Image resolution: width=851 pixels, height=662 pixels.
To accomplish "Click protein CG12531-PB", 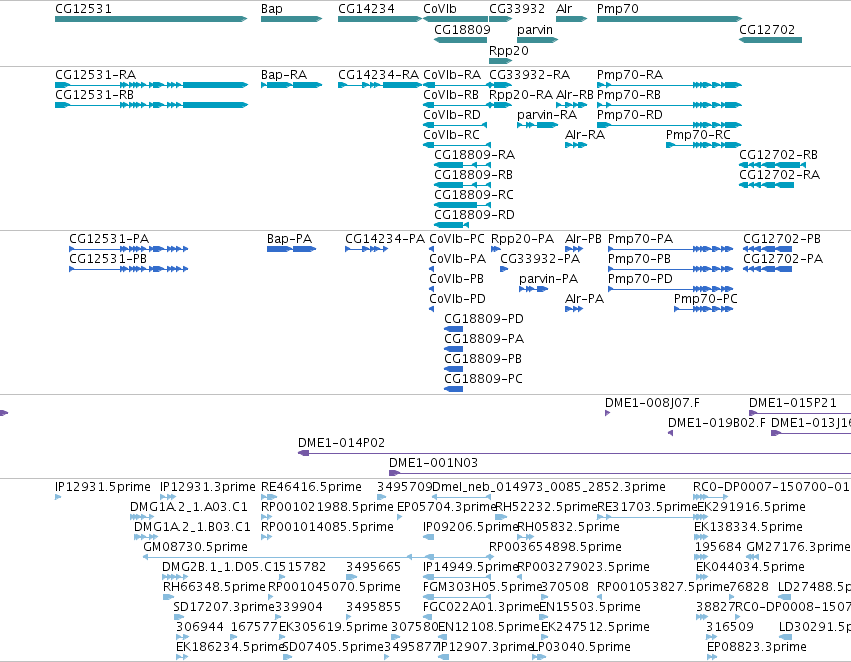I will [129, 269].
